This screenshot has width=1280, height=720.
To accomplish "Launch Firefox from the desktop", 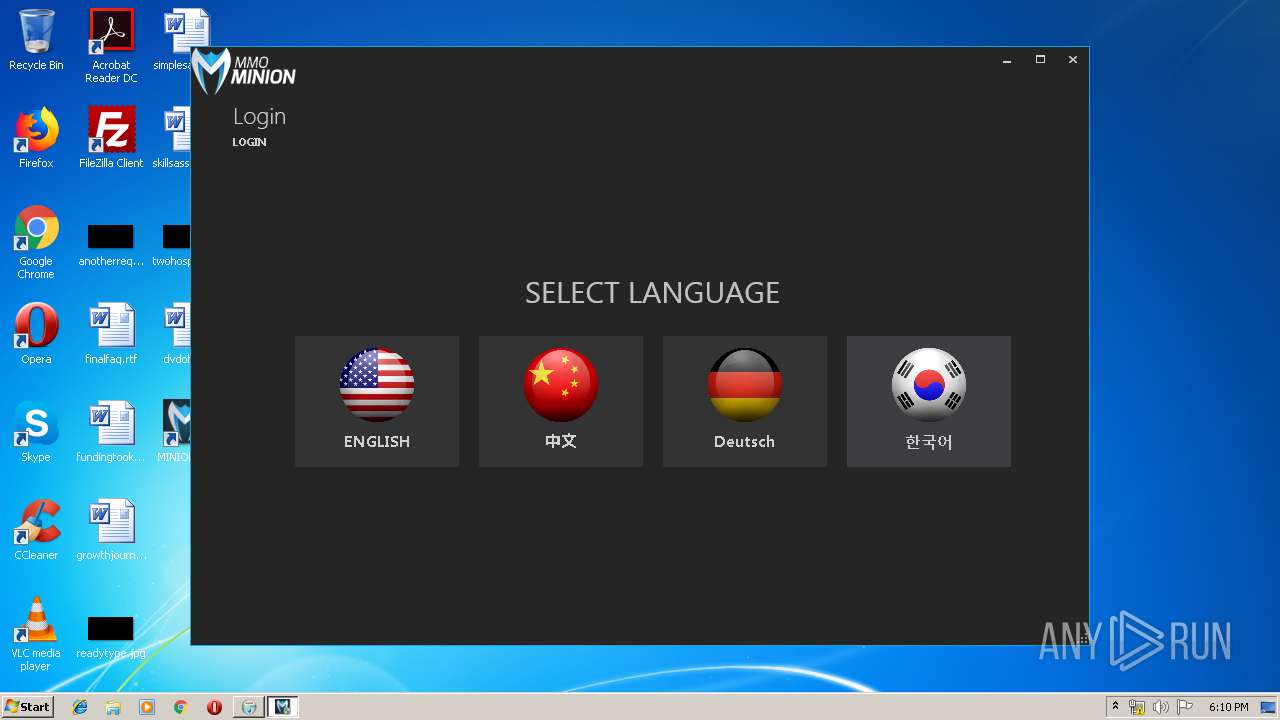I will [x=36, y=138].
